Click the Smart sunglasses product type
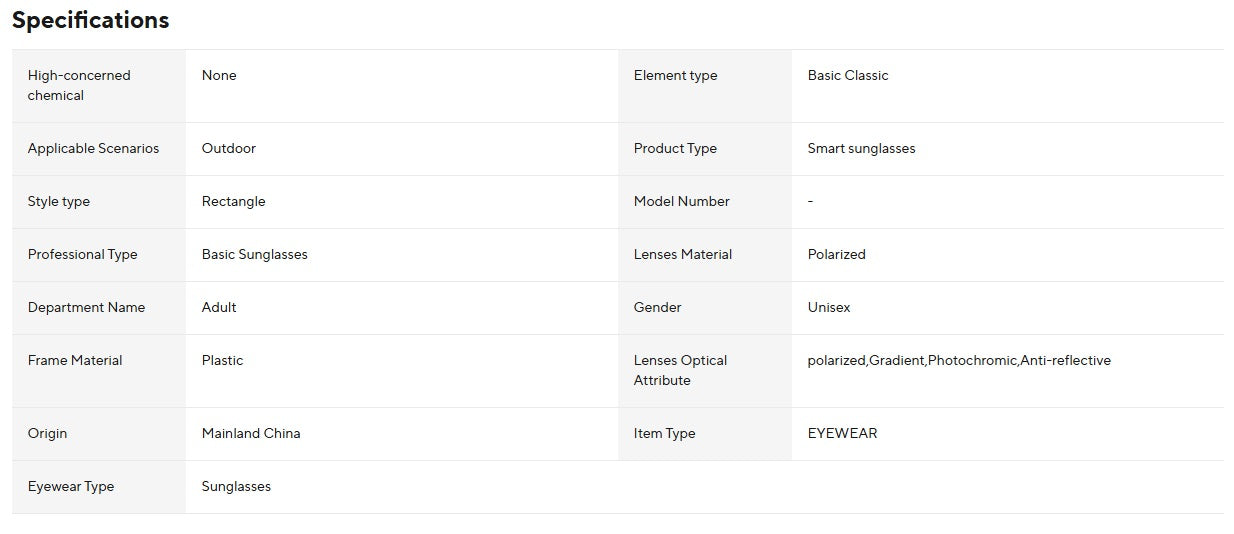The image size is (1234, 534). [861, 148]
